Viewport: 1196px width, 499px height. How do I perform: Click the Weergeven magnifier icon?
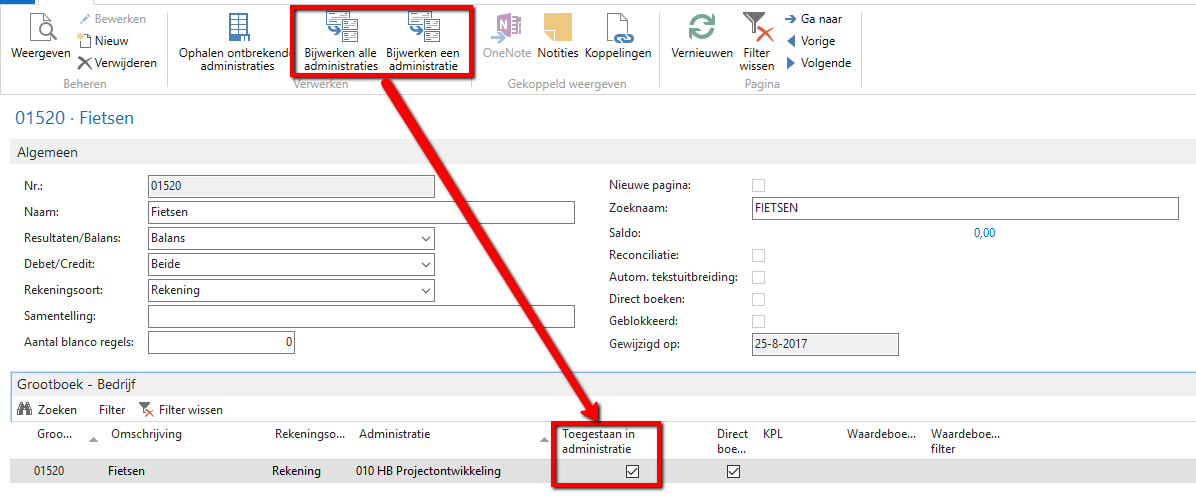40,28
